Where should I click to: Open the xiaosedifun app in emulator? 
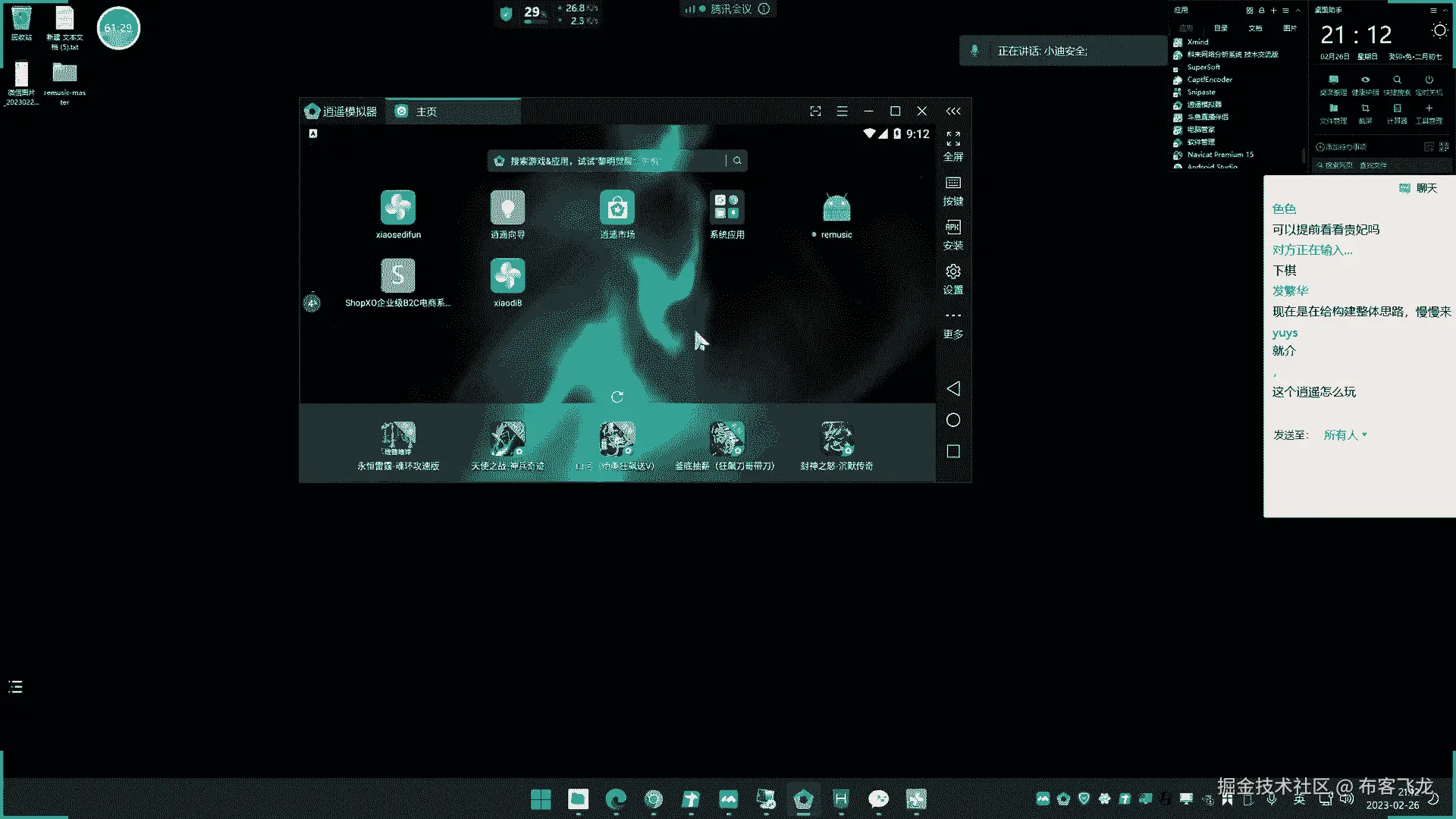397,208
